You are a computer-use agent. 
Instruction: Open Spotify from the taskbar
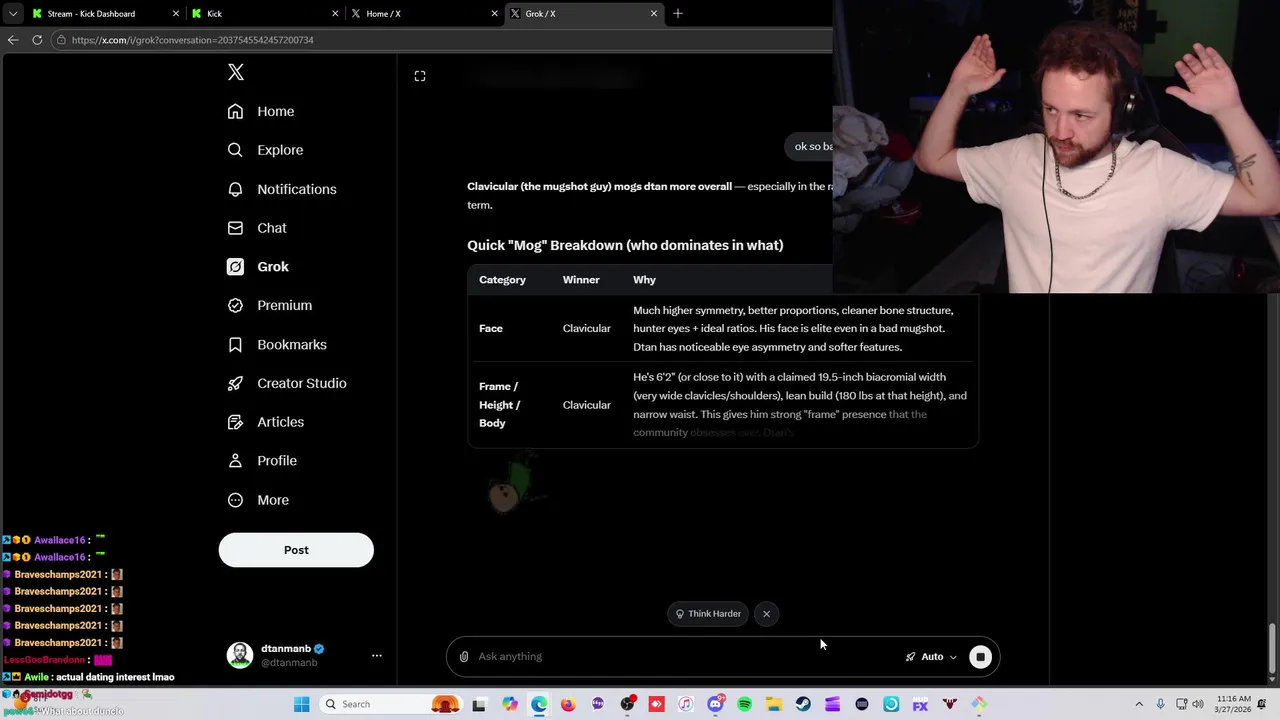(x=745, y=705)
